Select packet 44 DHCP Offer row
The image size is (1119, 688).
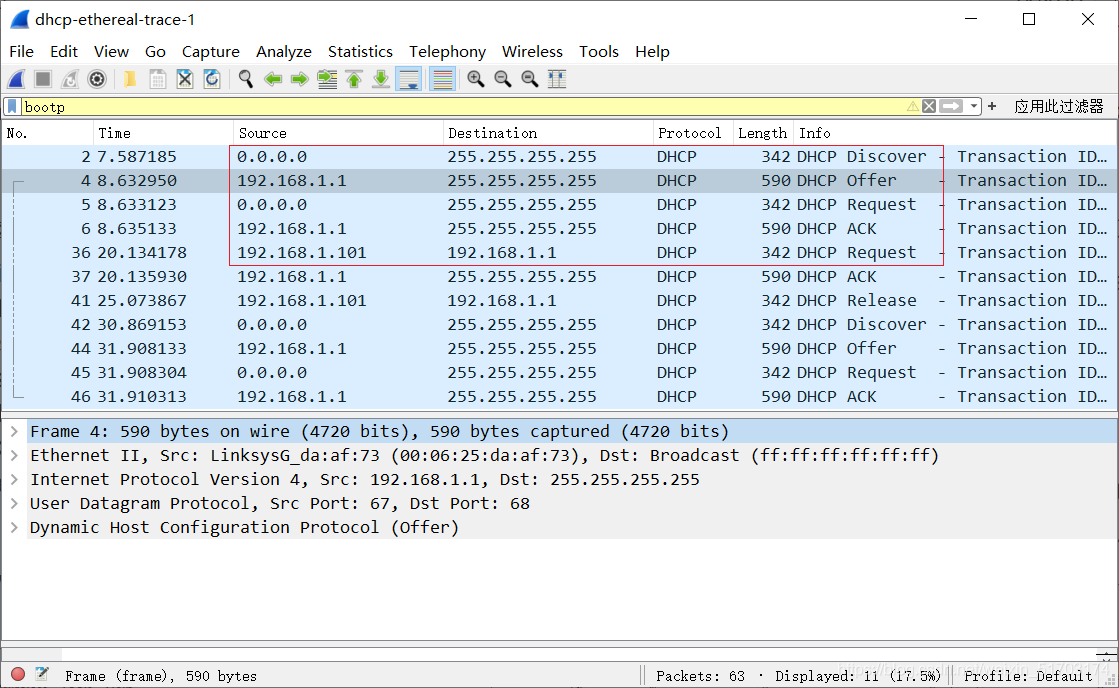558,349
